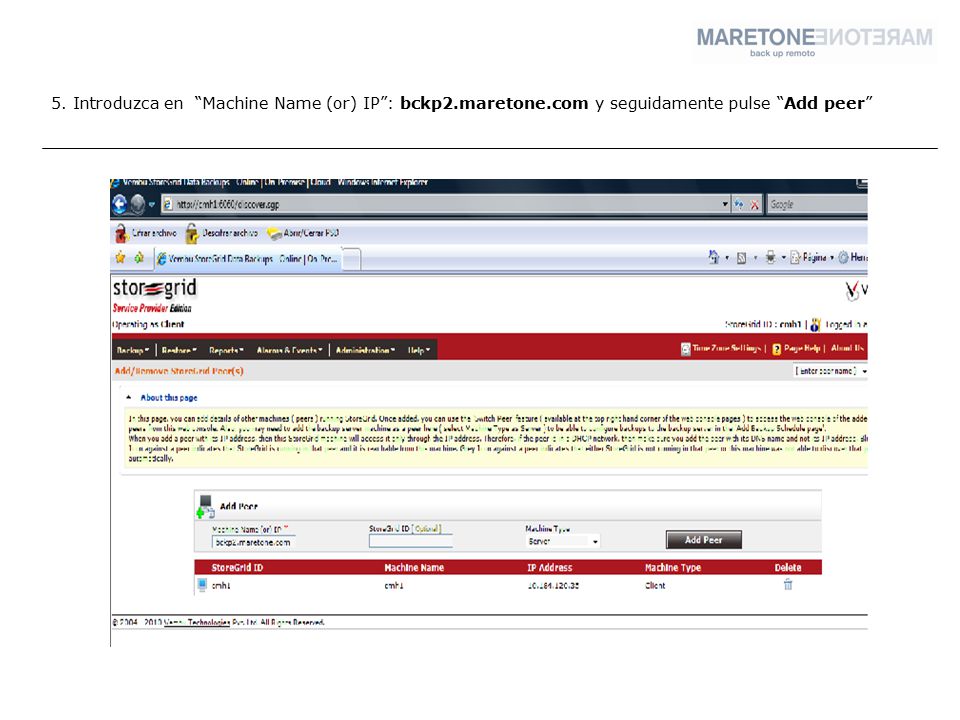This screenshot has width=960, height=720.
Task: Click the Refresh icon next to address bar
Action: pyautogui.click(x=739, y=204)
